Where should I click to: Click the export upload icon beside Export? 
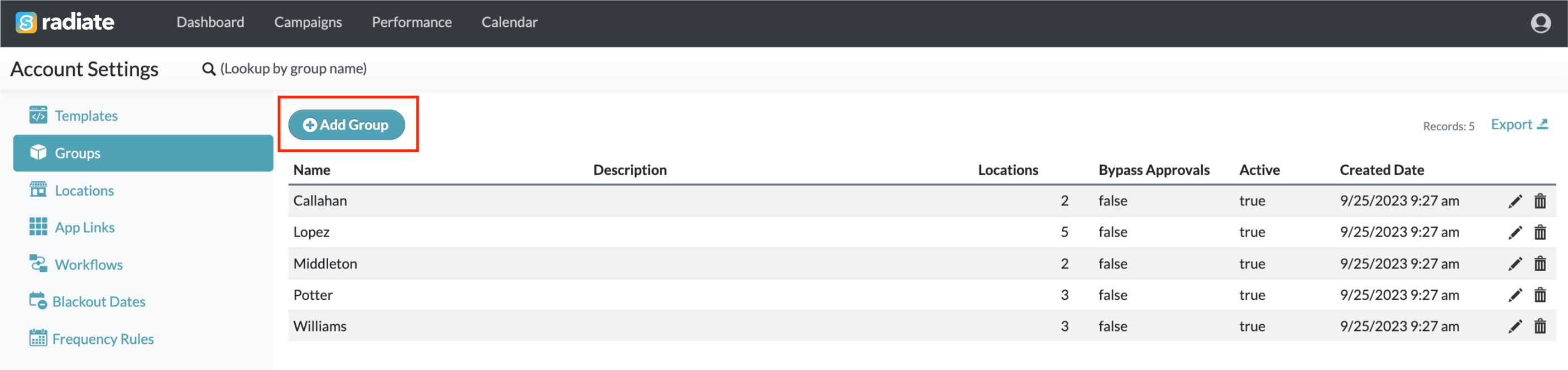[1542, 124]
